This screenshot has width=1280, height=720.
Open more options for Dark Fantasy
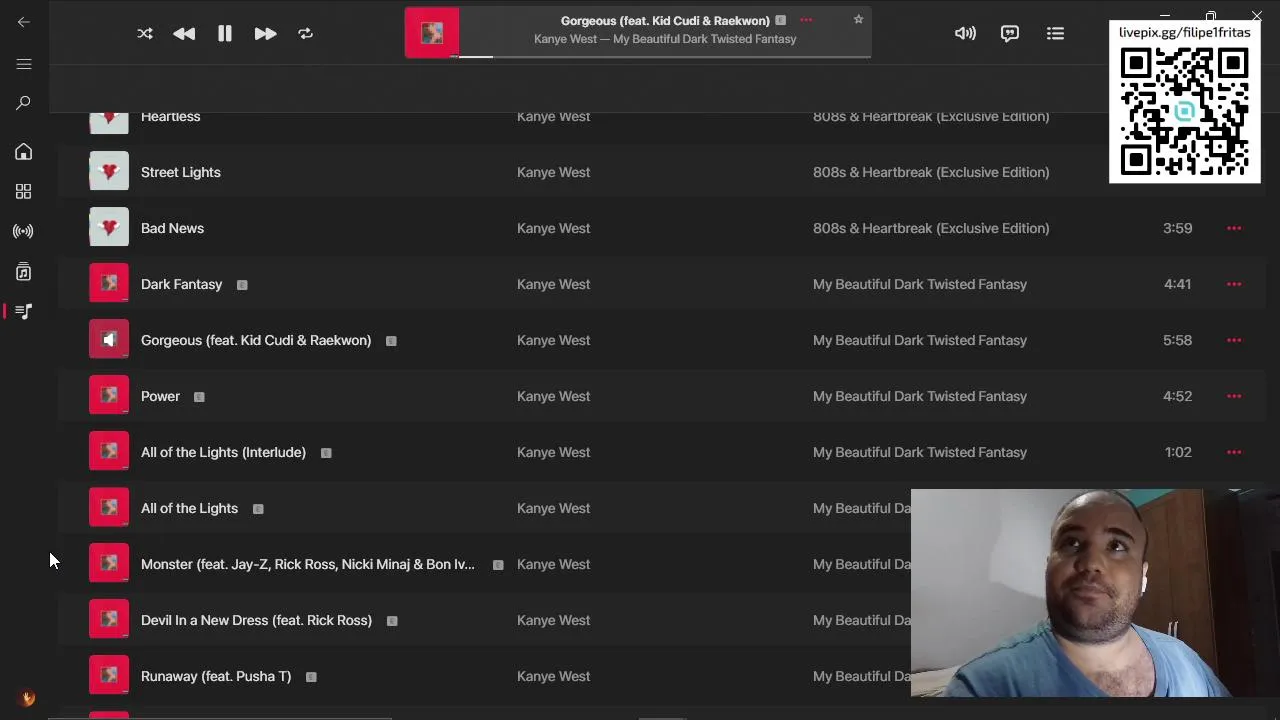(1234, 284)
